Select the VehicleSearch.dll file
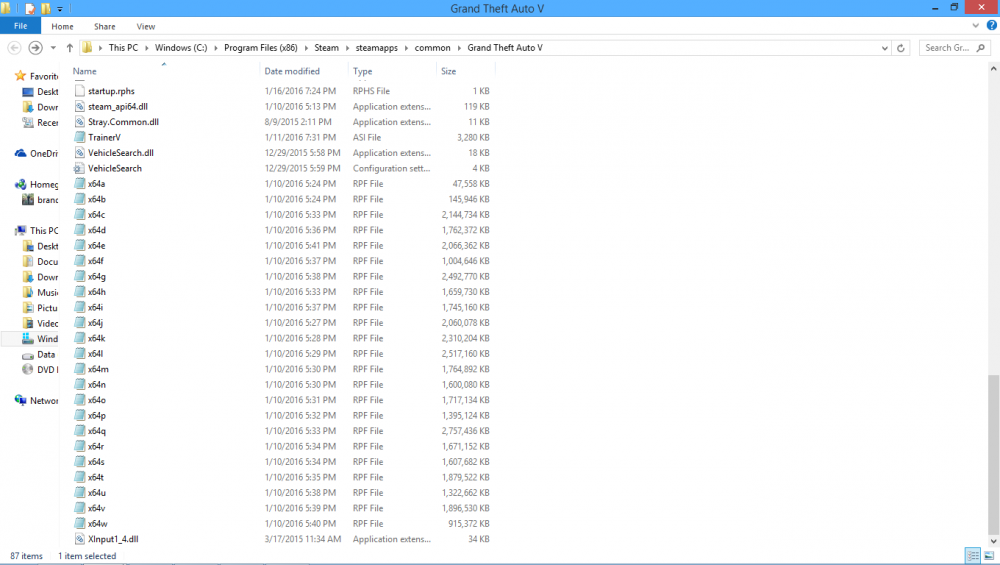The image size is (1000, 565). (x=121, y=153)
